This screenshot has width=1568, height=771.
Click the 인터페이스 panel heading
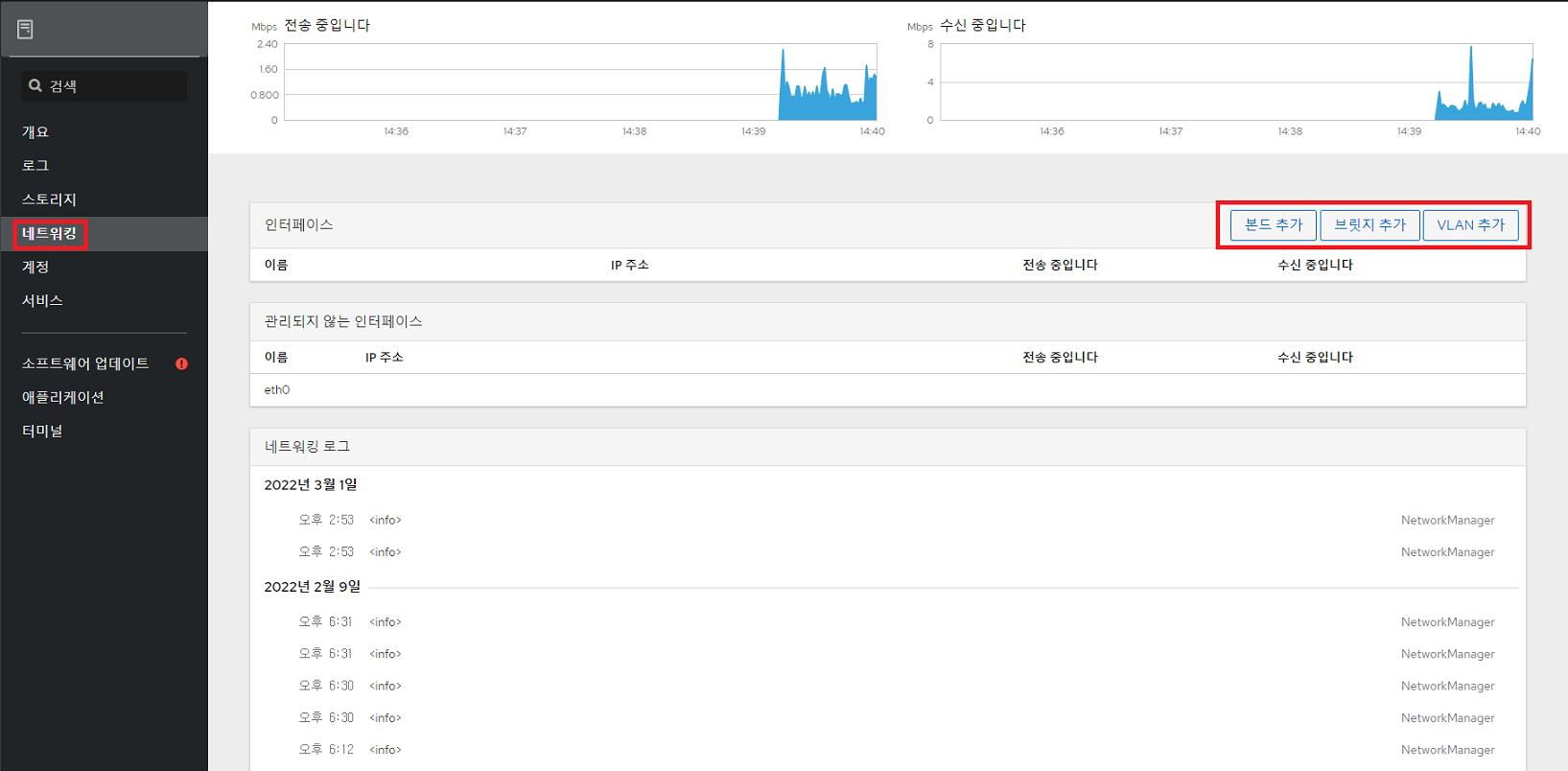click(x=298, y=224)
